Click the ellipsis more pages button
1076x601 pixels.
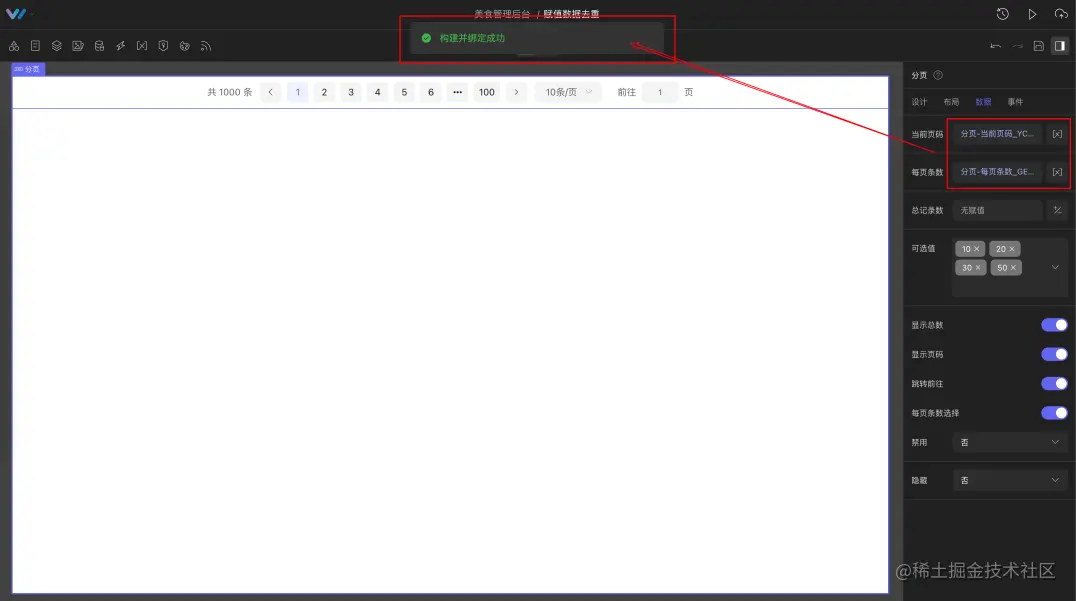point(458,92)
